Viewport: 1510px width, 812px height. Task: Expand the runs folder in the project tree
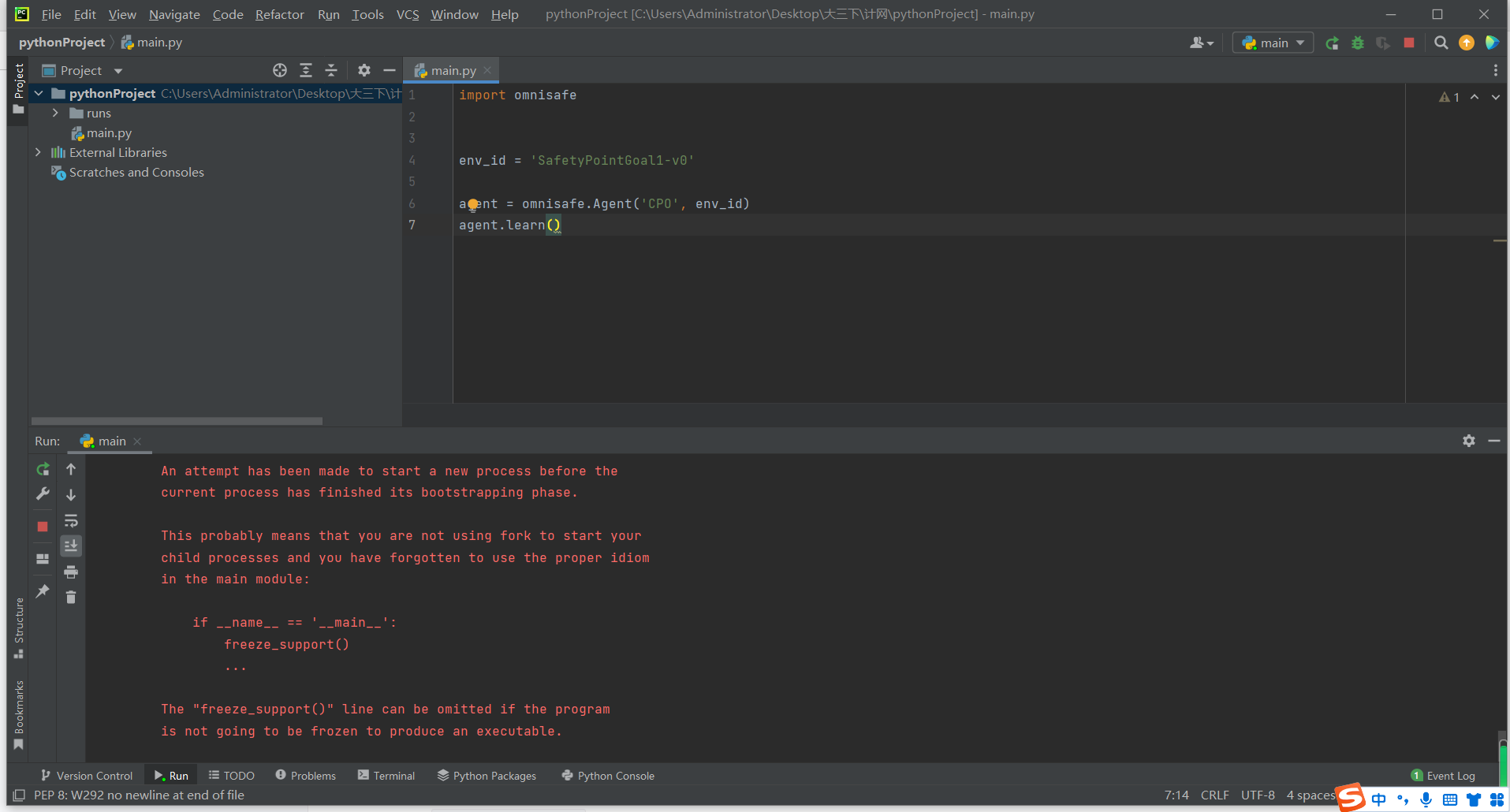coord(54,113)
